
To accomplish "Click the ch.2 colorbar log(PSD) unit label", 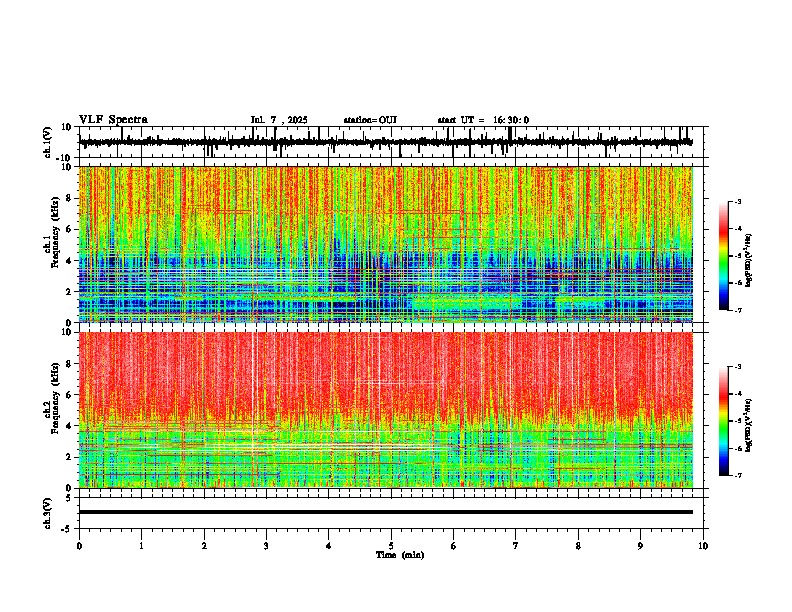I will tap(750, 424).
